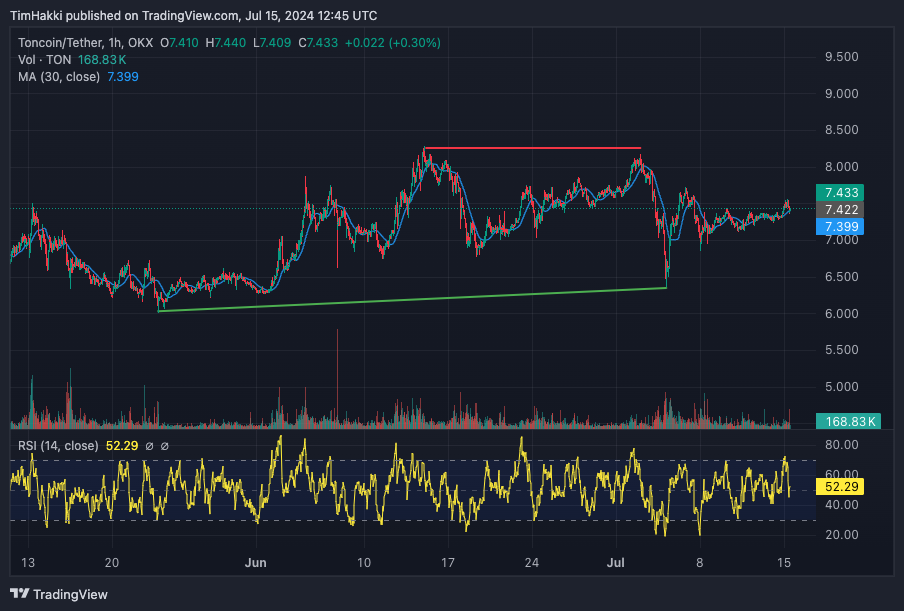904x611 pixels.
Task: Select the MA (30, close) indicator label
Action: point(59,77)
